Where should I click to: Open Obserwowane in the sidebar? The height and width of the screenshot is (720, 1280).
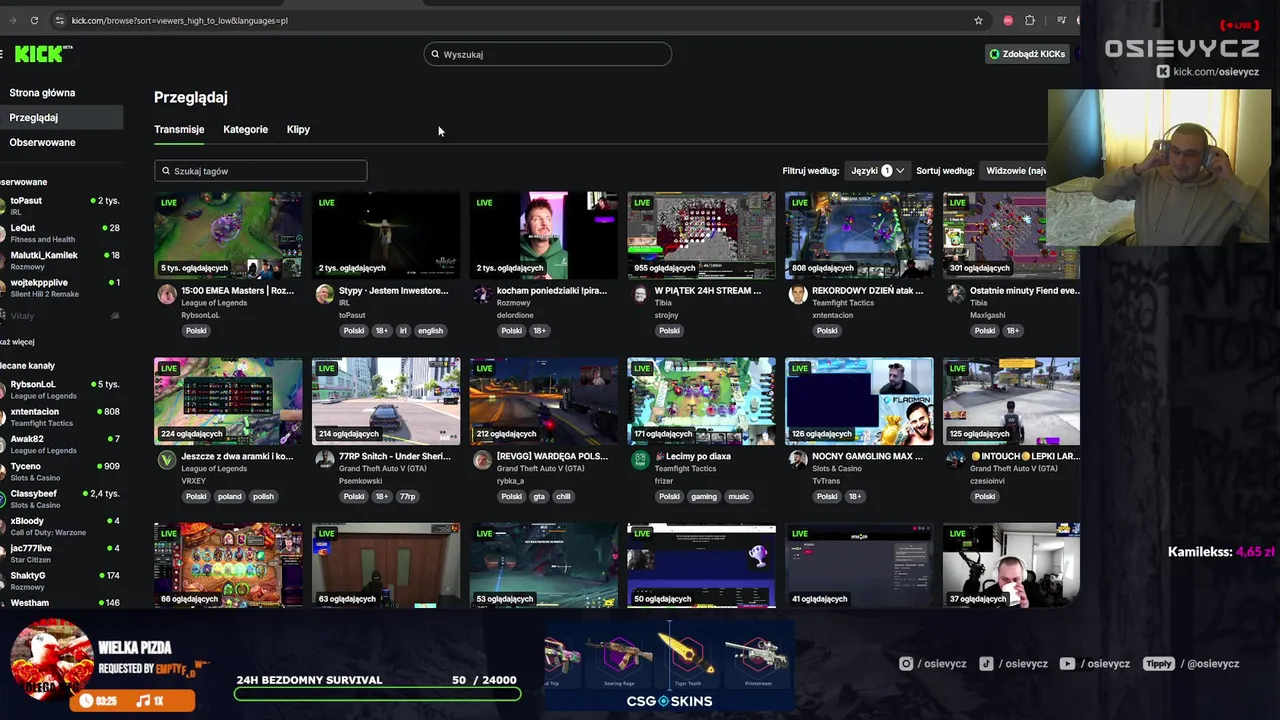tap(42, 142)
